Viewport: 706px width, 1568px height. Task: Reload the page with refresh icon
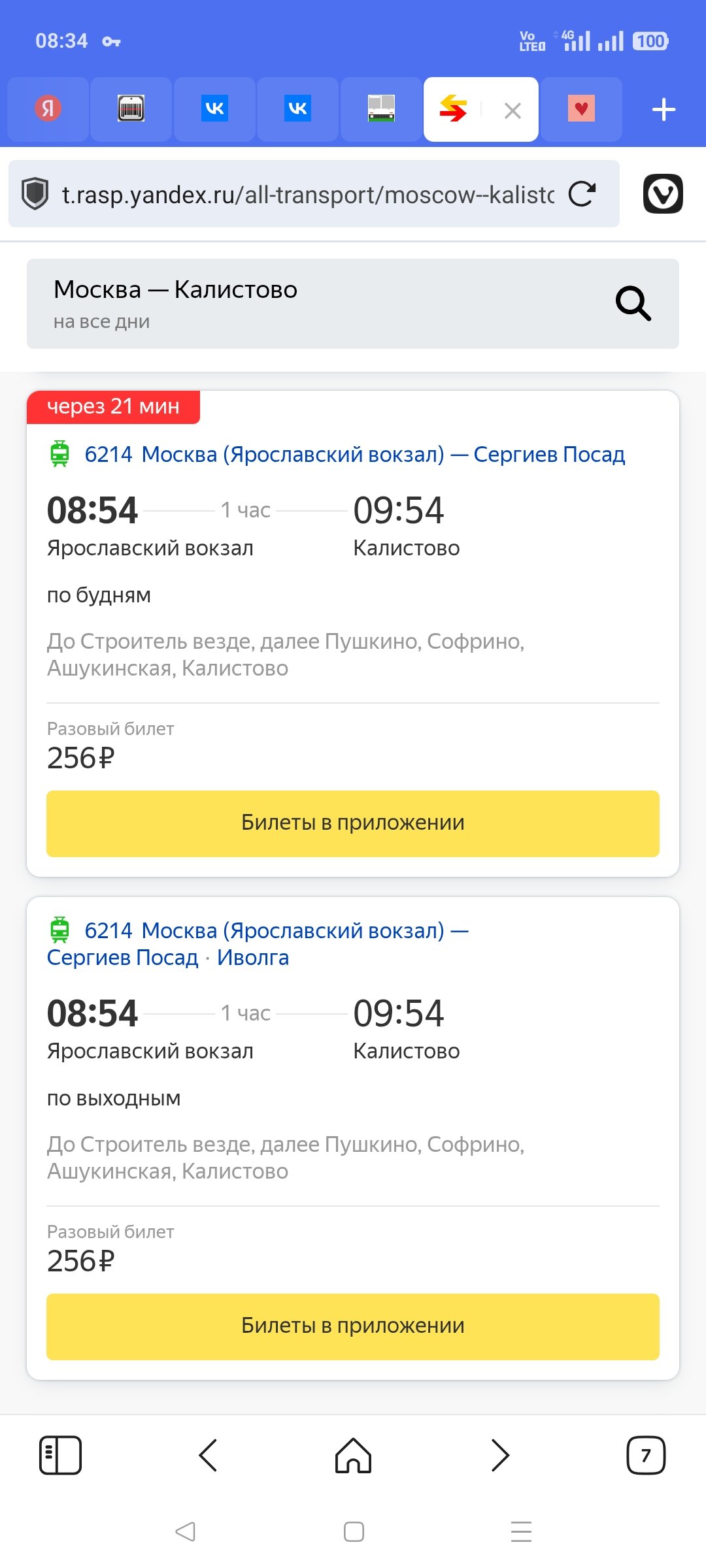pyautogui.click(x=582, y=194)
